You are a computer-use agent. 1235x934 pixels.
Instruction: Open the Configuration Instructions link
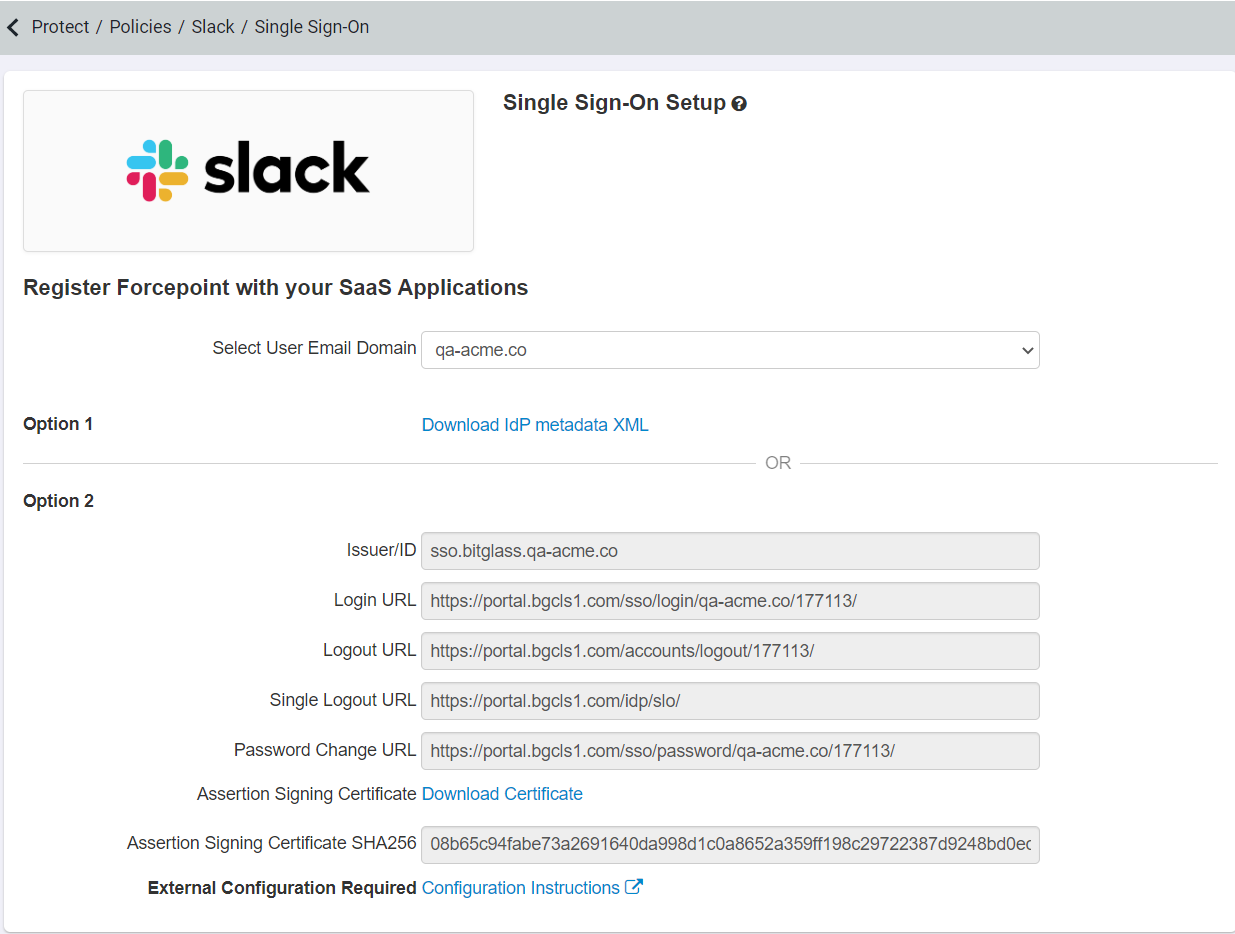[519, 887]
